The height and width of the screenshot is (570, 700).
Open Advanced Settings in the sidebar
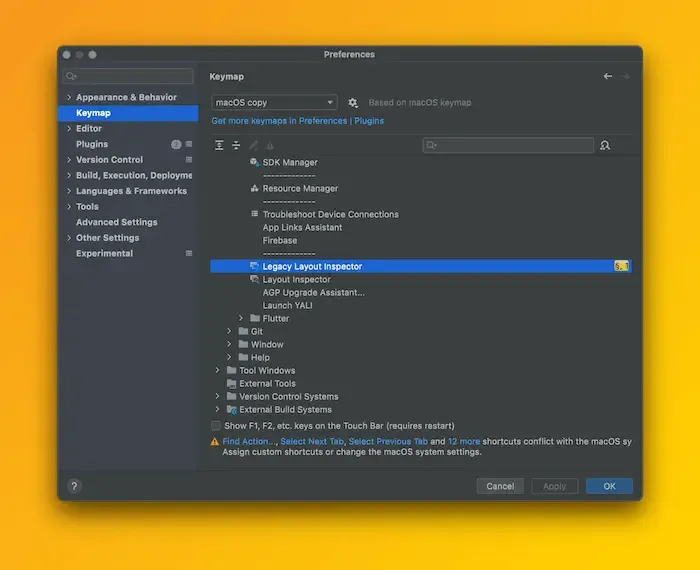(x=116, y=222)
